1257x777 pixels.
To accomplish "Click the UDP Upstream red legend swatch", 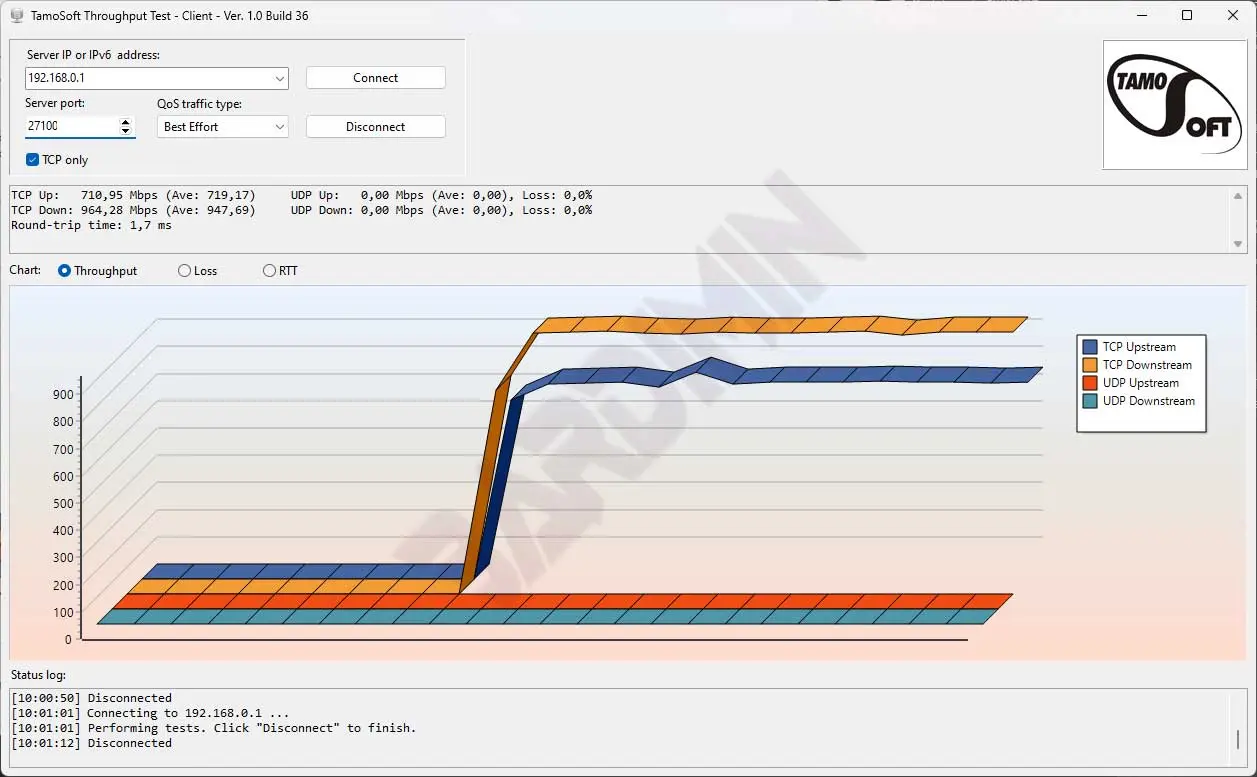I will 1090,383.
